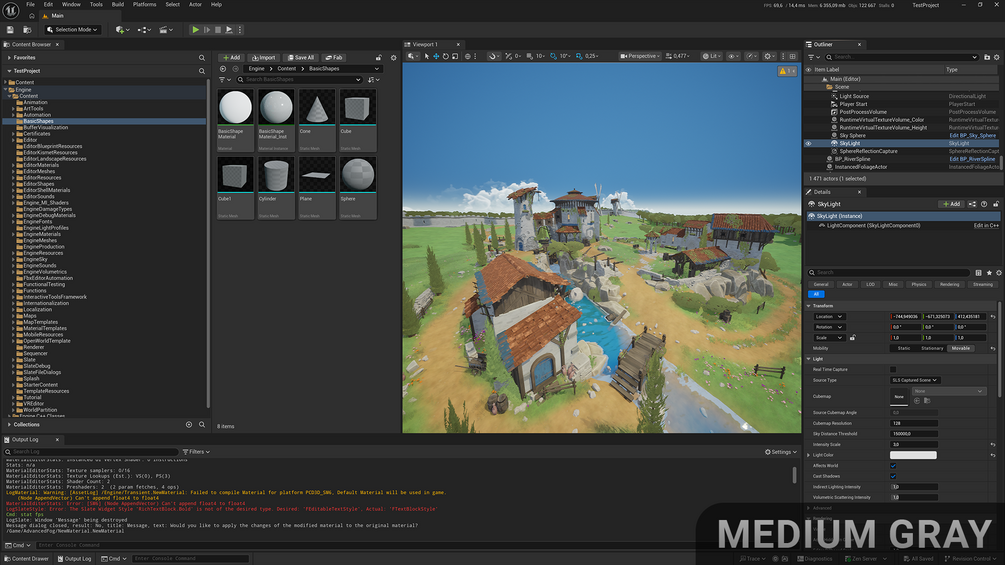
Task: Select the EngineMaterials folder in the tree
Action: pos(42,234)
